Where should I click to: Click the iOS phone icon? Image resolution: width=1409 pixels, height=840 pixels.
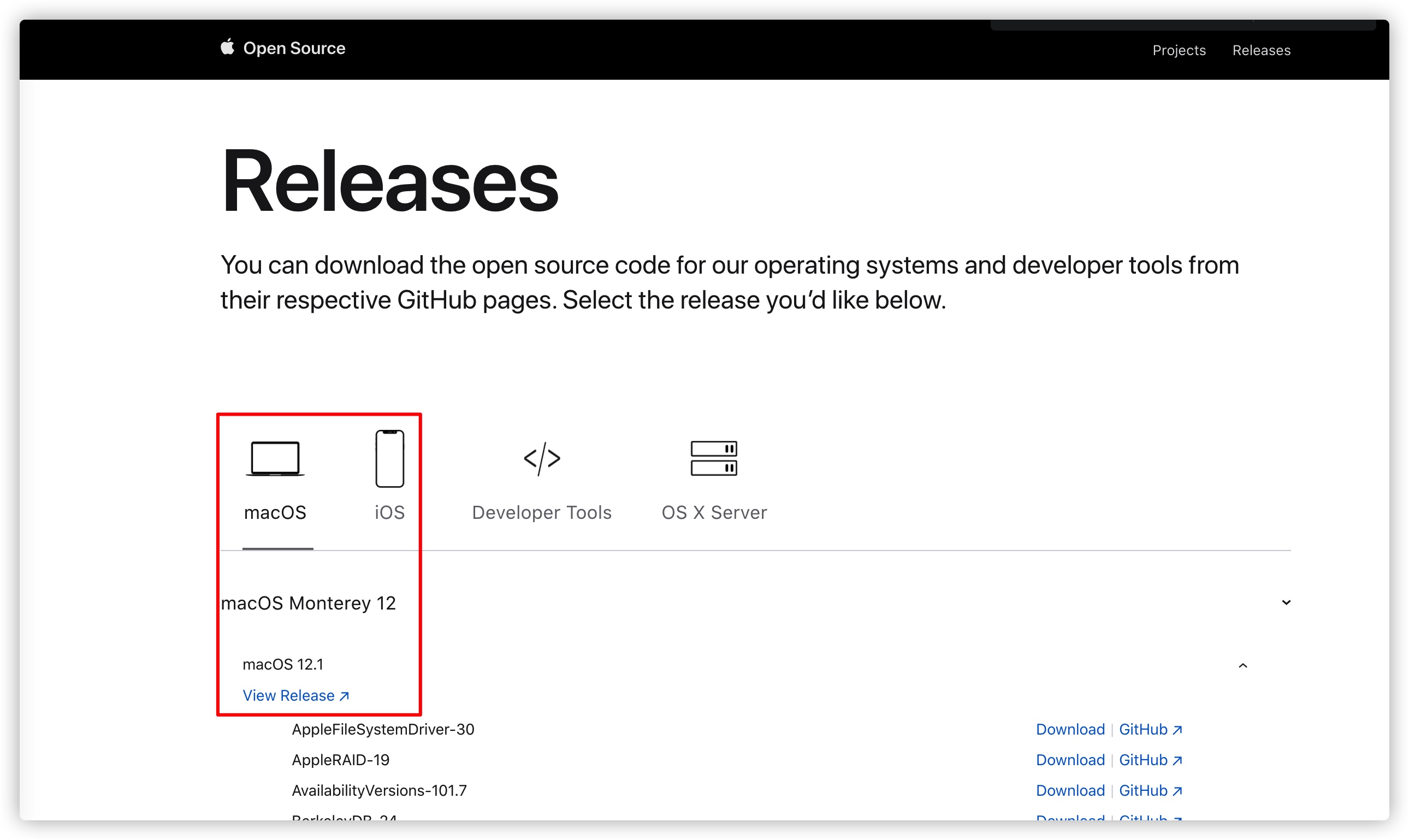389,458
